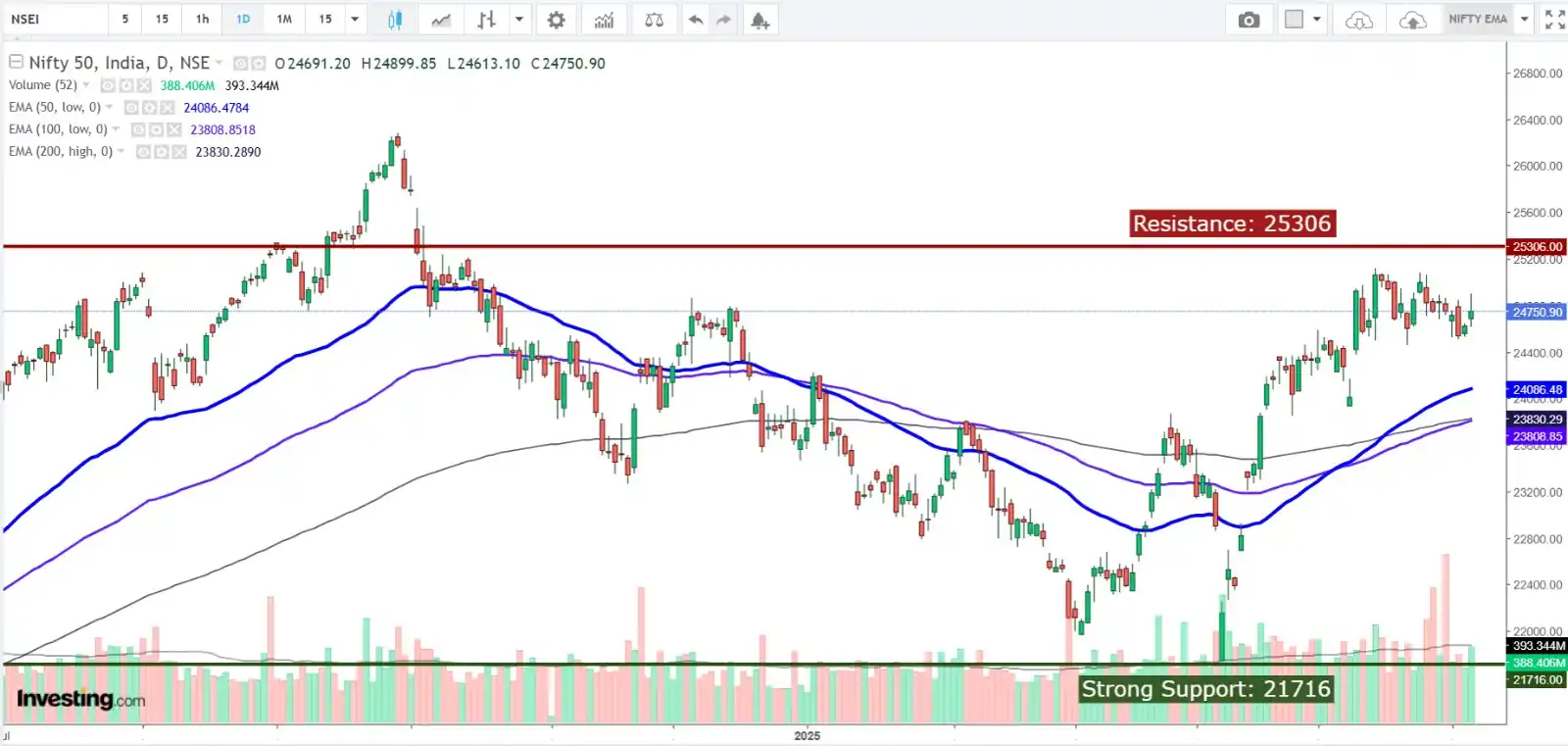Expand the EMA (50, low, 0) dropdown

pyautogui.click(x=109, y=107)
